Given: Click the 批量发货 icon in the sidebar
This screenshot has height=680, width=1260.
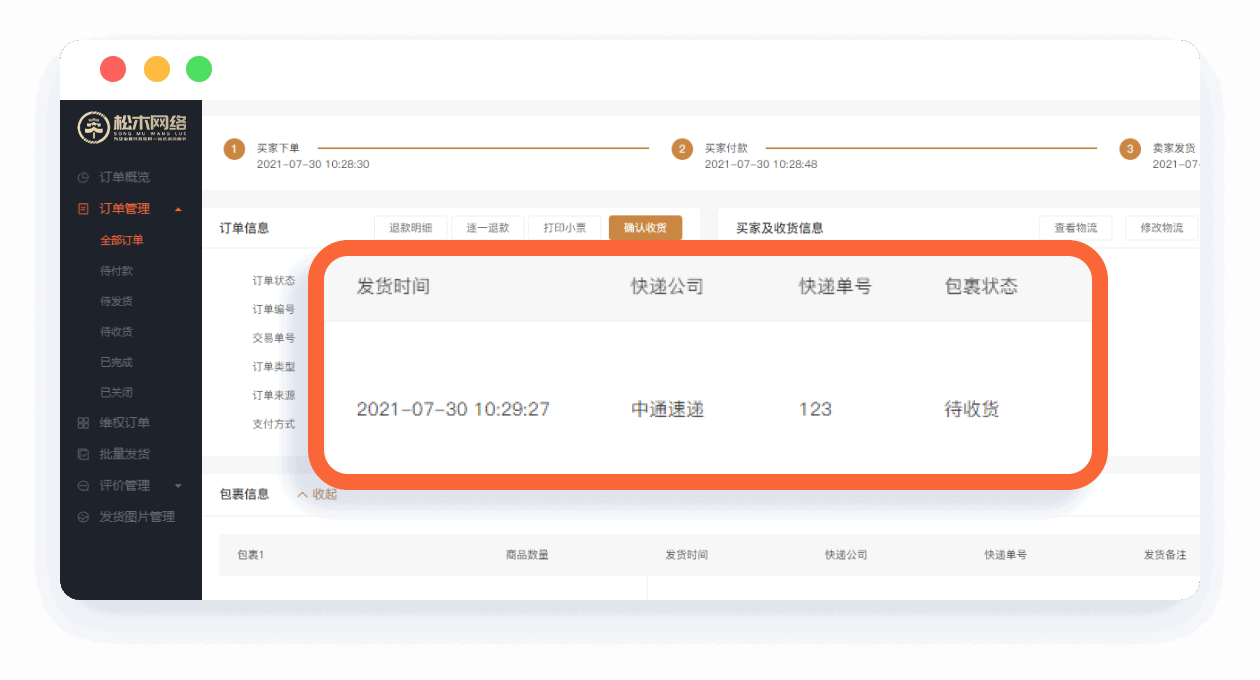Looking at the screenshot, I should click(83, 454).
